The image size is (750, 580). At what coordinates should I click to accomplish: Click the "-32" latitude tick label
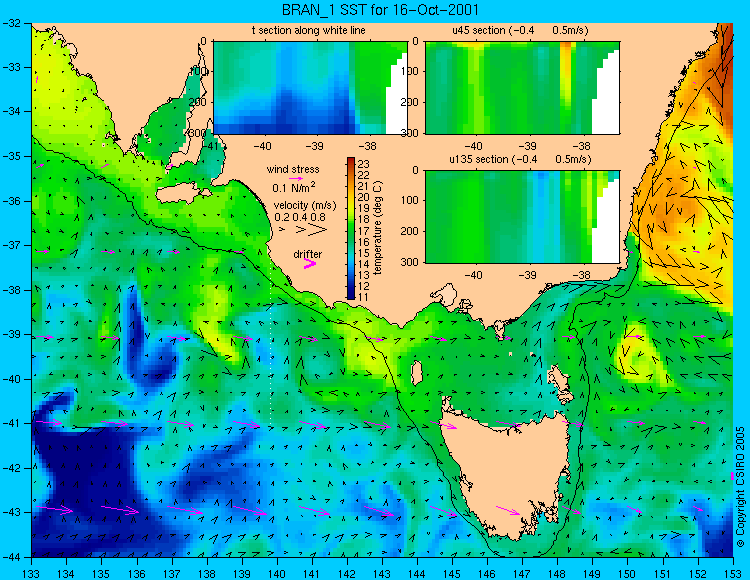click(x=11, y=23)
